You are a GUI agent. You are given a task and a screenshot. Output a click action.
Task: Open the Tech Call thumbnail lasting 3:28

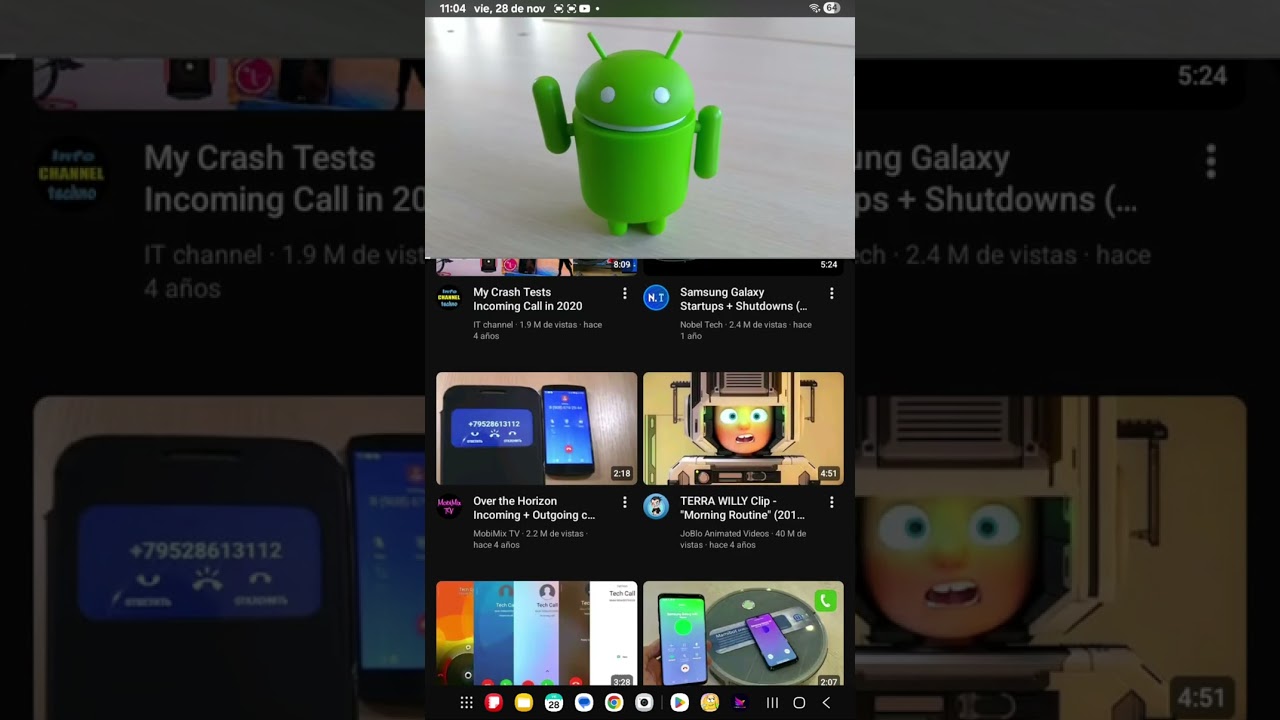pyautogui.click(x=536, y=635)
